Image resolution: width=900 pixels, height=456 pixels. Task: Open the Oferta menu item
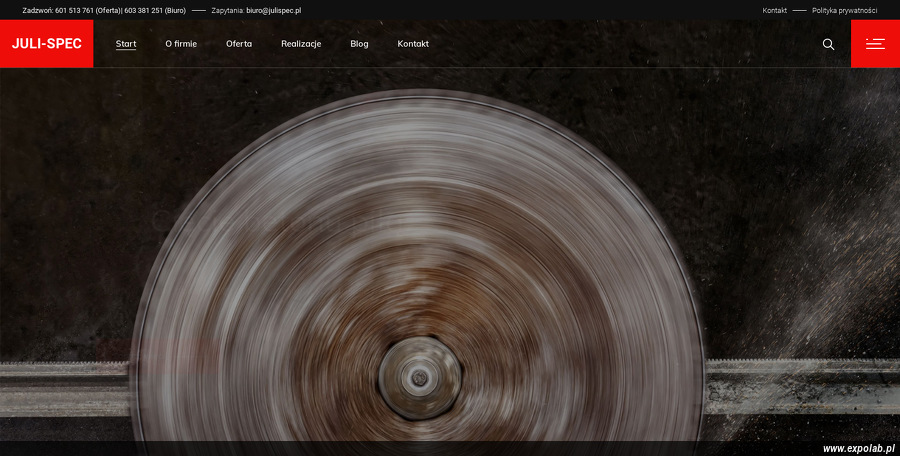pos(239,44)
